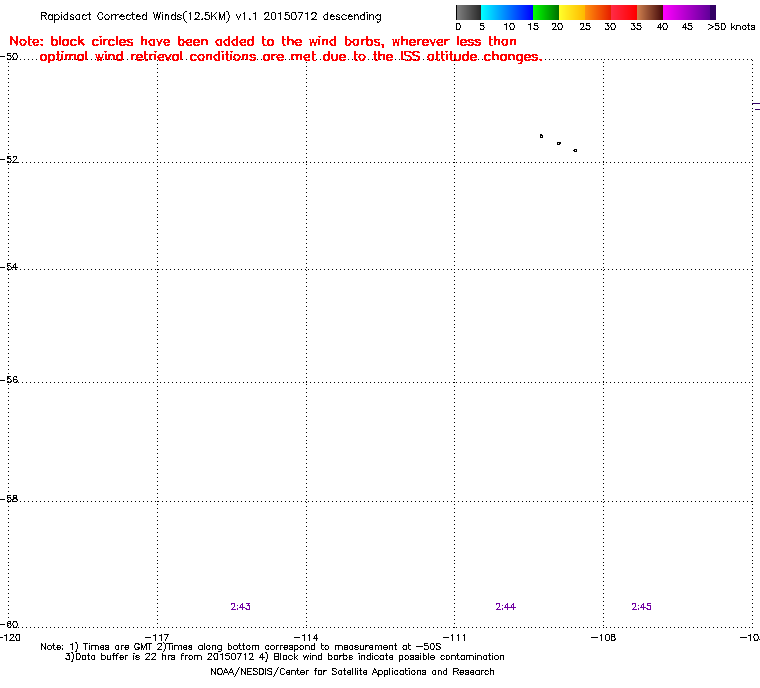Click the -108 longitude axis label

point(603,638)
